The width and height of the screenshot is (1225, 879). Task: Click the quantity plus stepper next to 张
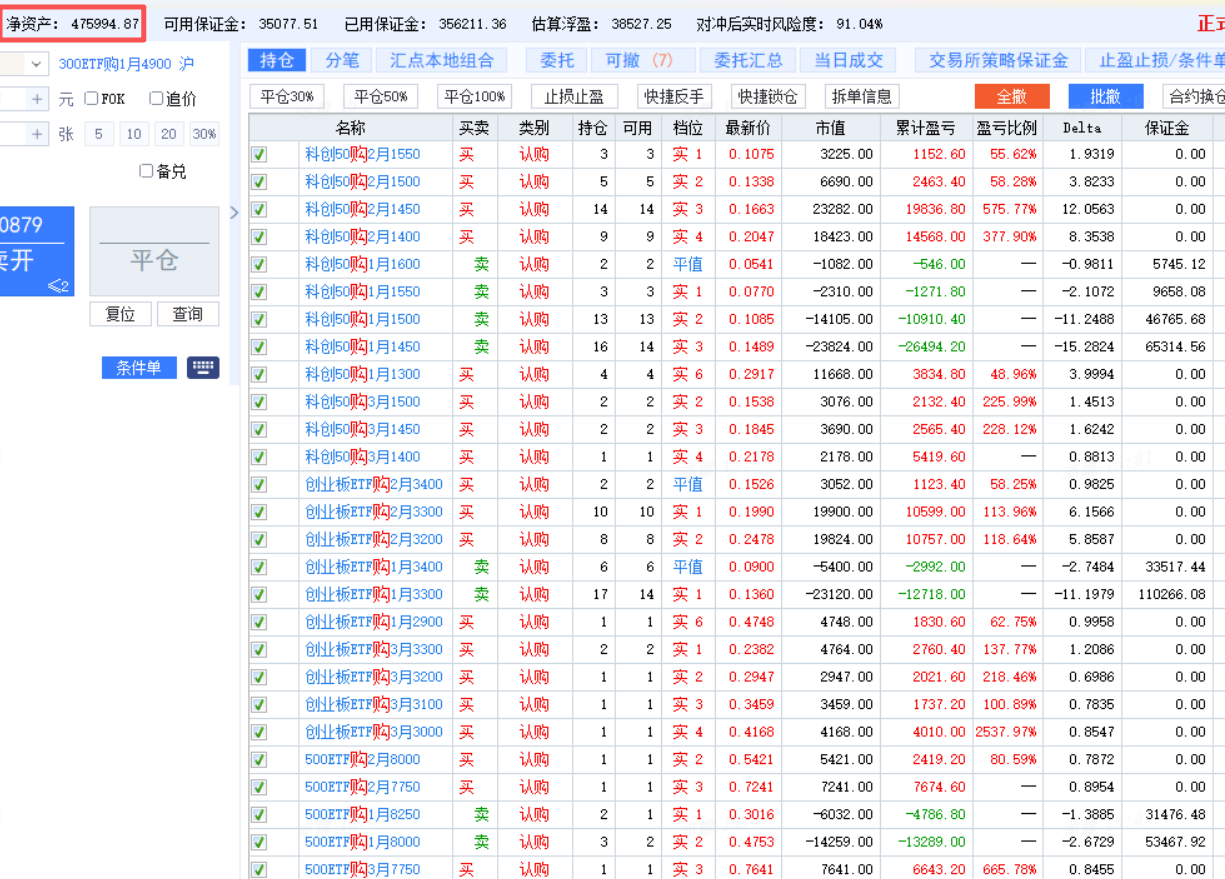coord(37,134)
